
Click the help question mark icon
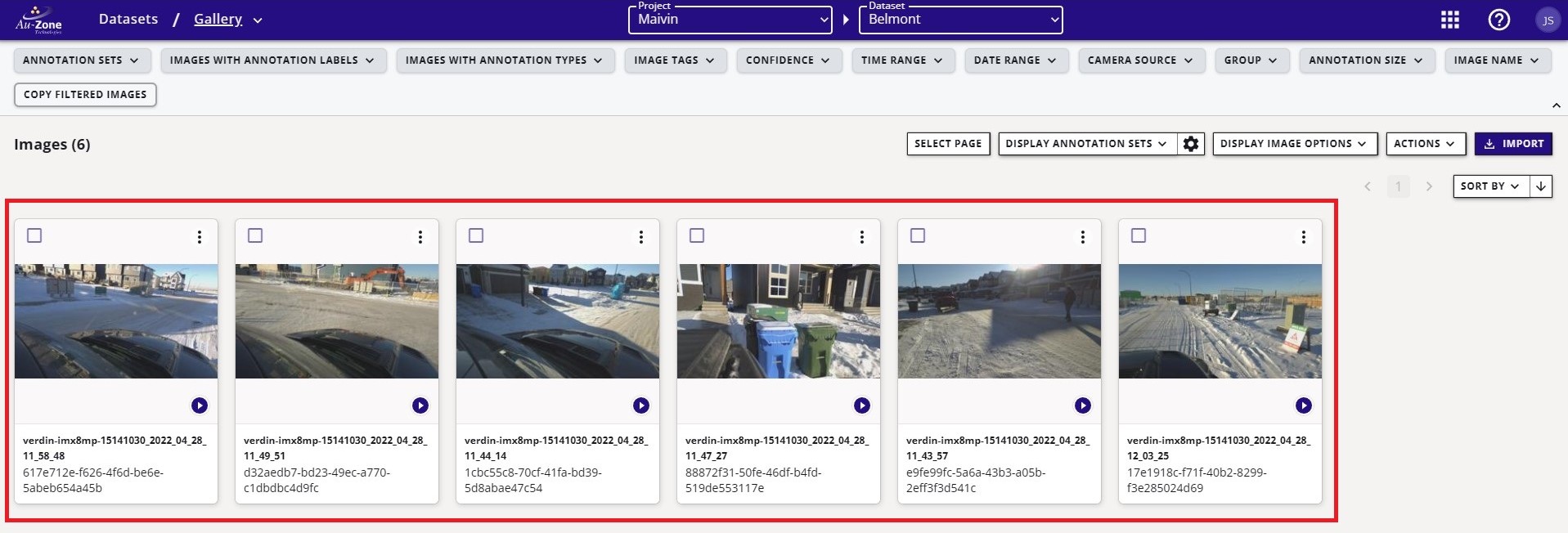[x=1498, y=20]
